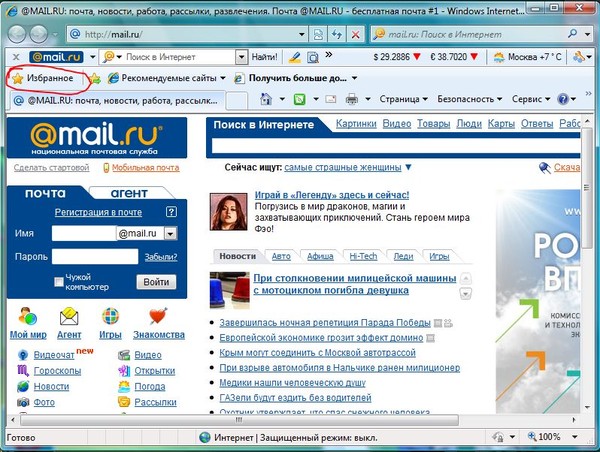
Task: Click the Войти login button
Action: pos(156,282)
